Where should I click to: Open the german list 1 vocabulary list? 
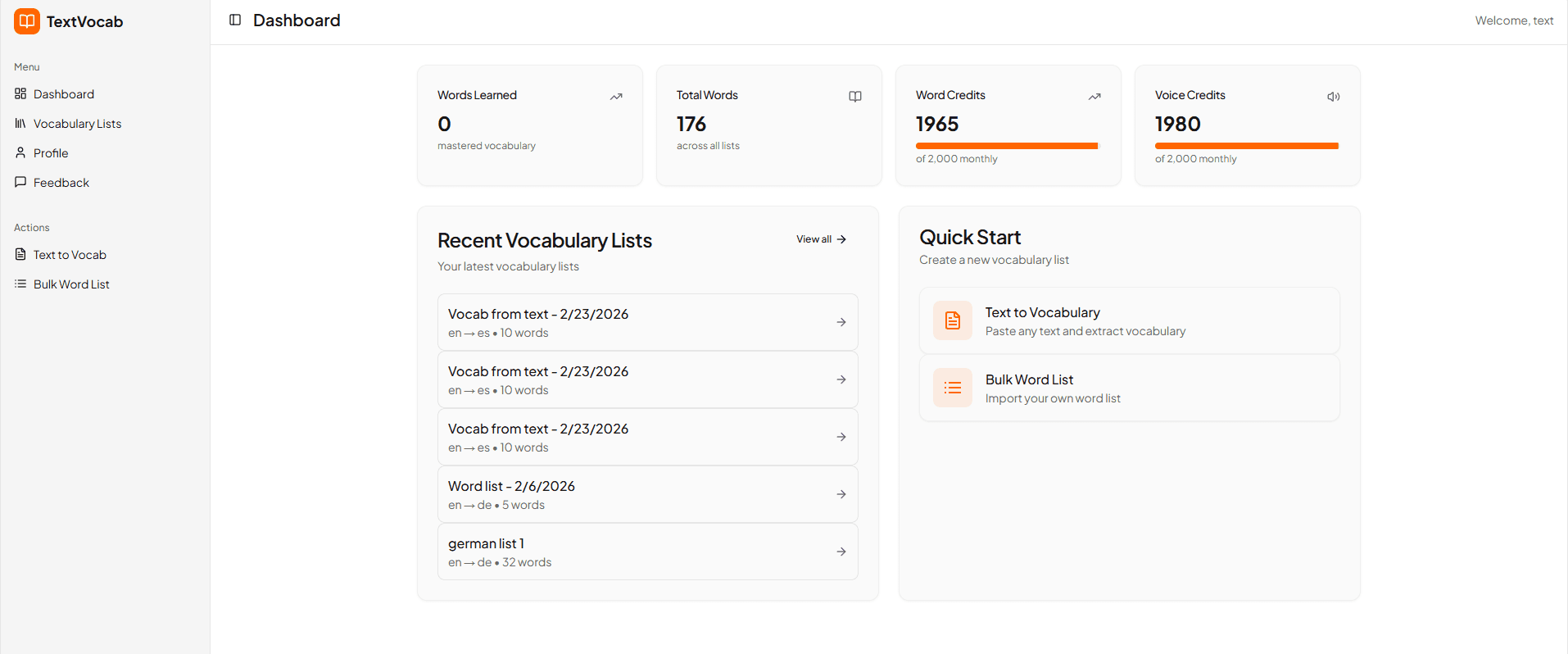(648, 552)
